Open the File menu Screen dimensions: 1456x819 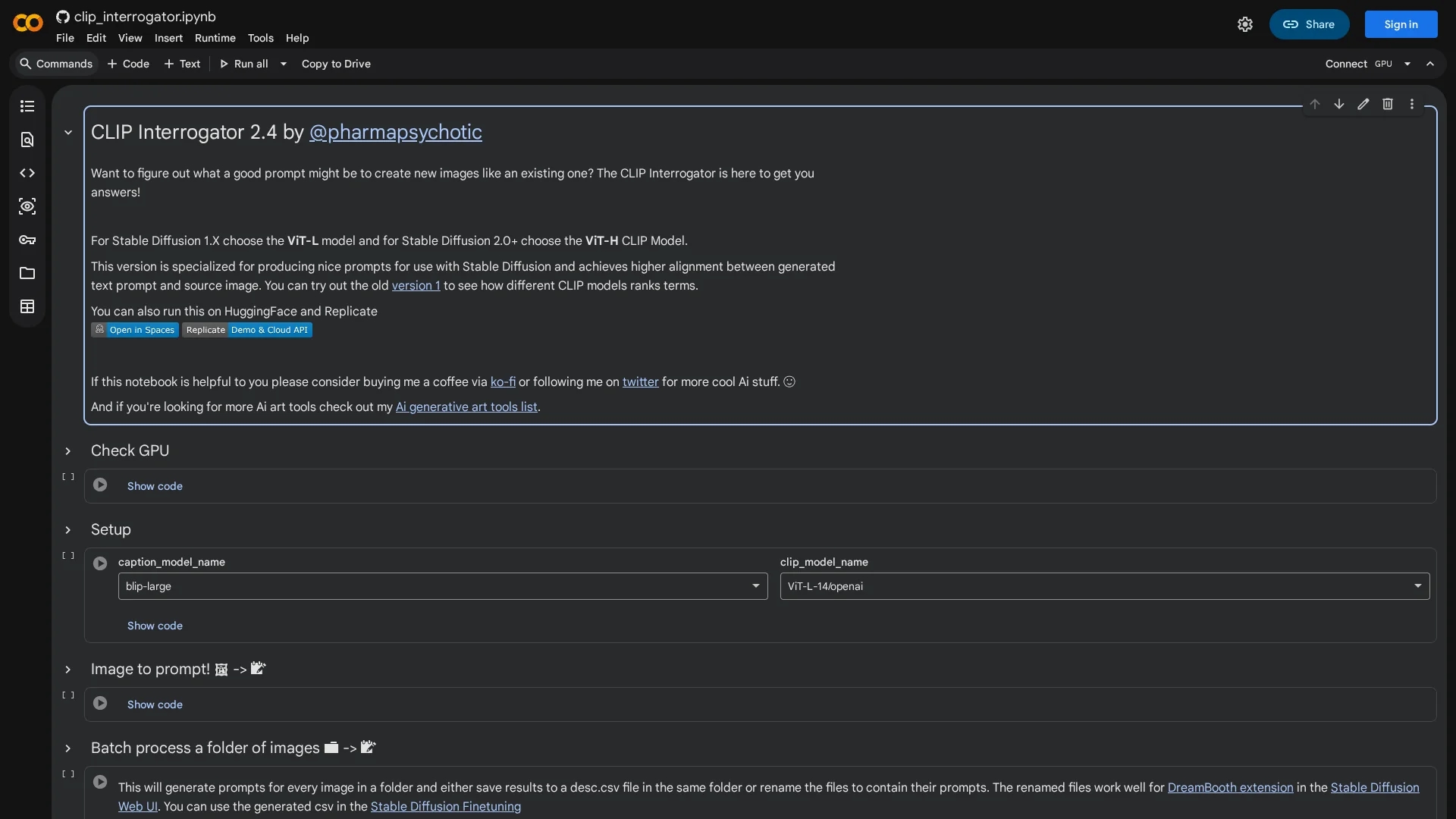pos(65,38)
